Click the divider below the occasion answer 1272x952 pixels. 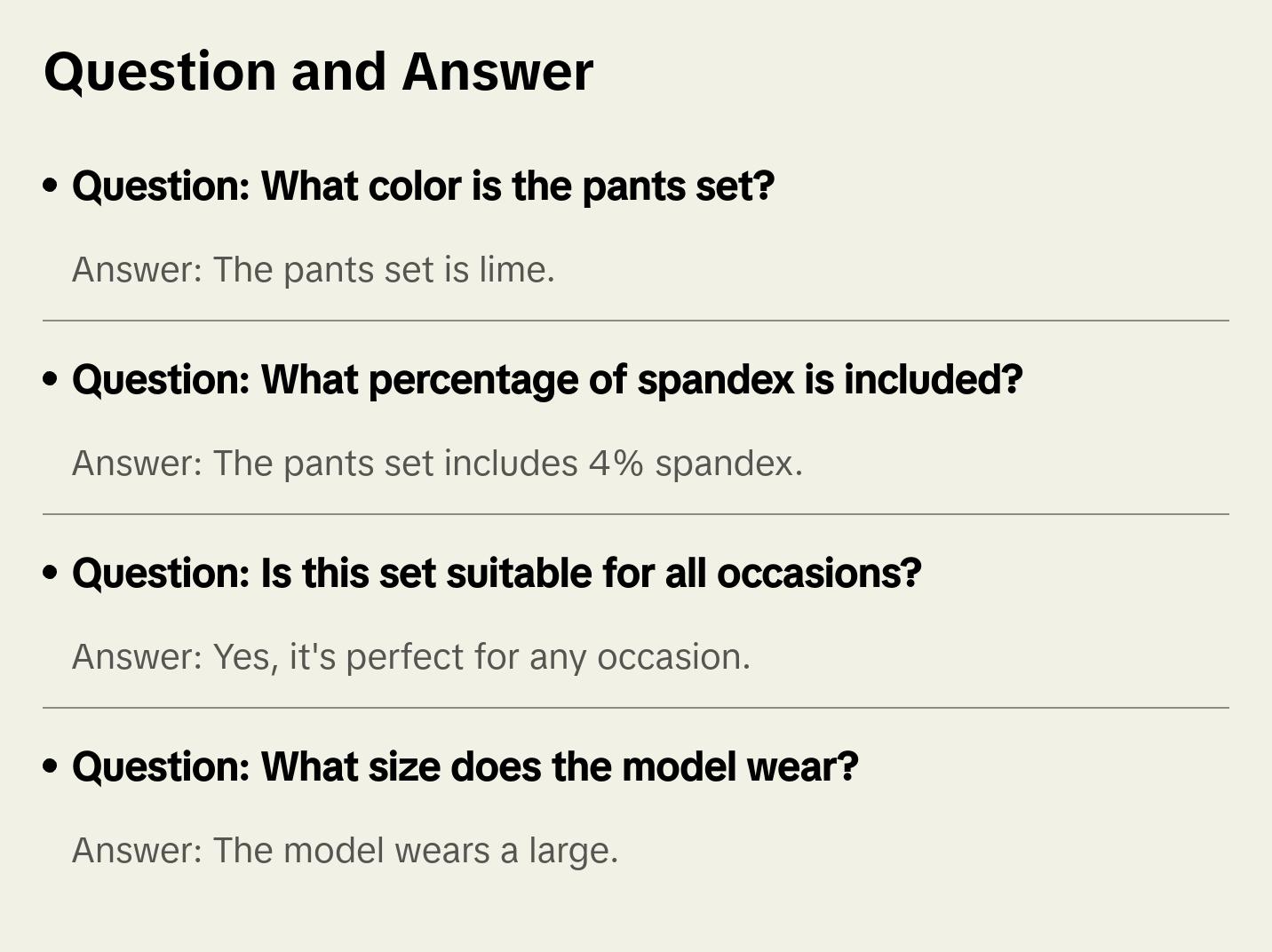click(636, 708)
